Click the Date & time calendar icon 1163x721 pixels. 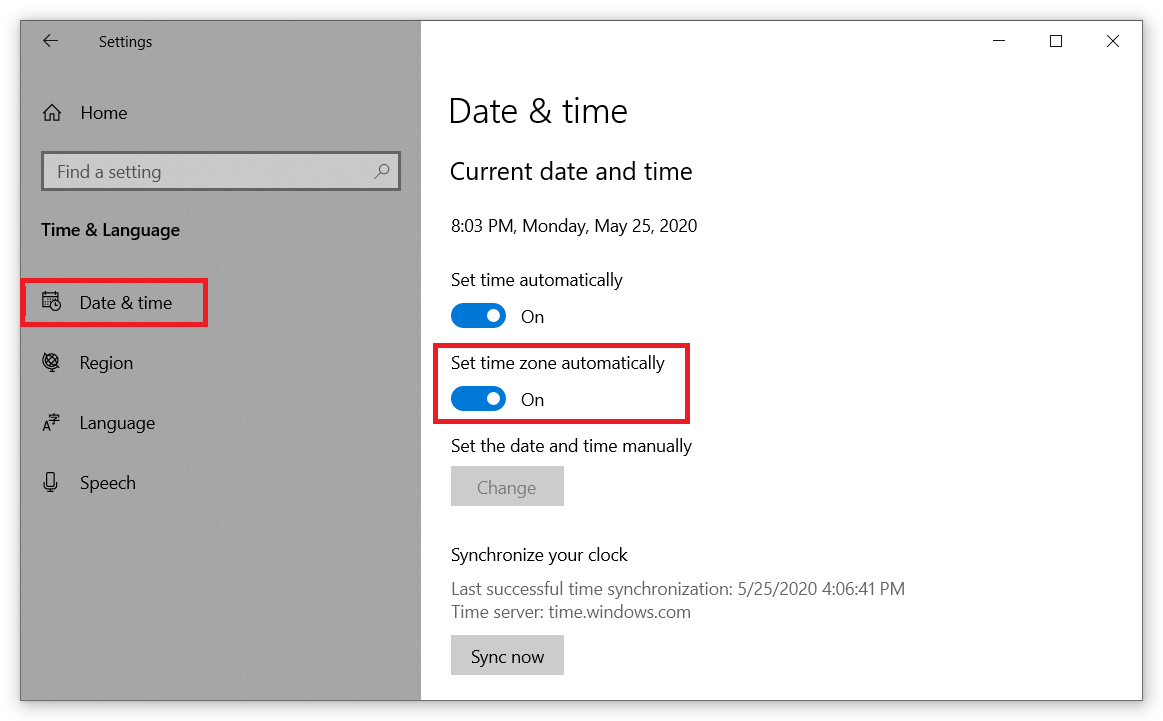click(51, 302)
